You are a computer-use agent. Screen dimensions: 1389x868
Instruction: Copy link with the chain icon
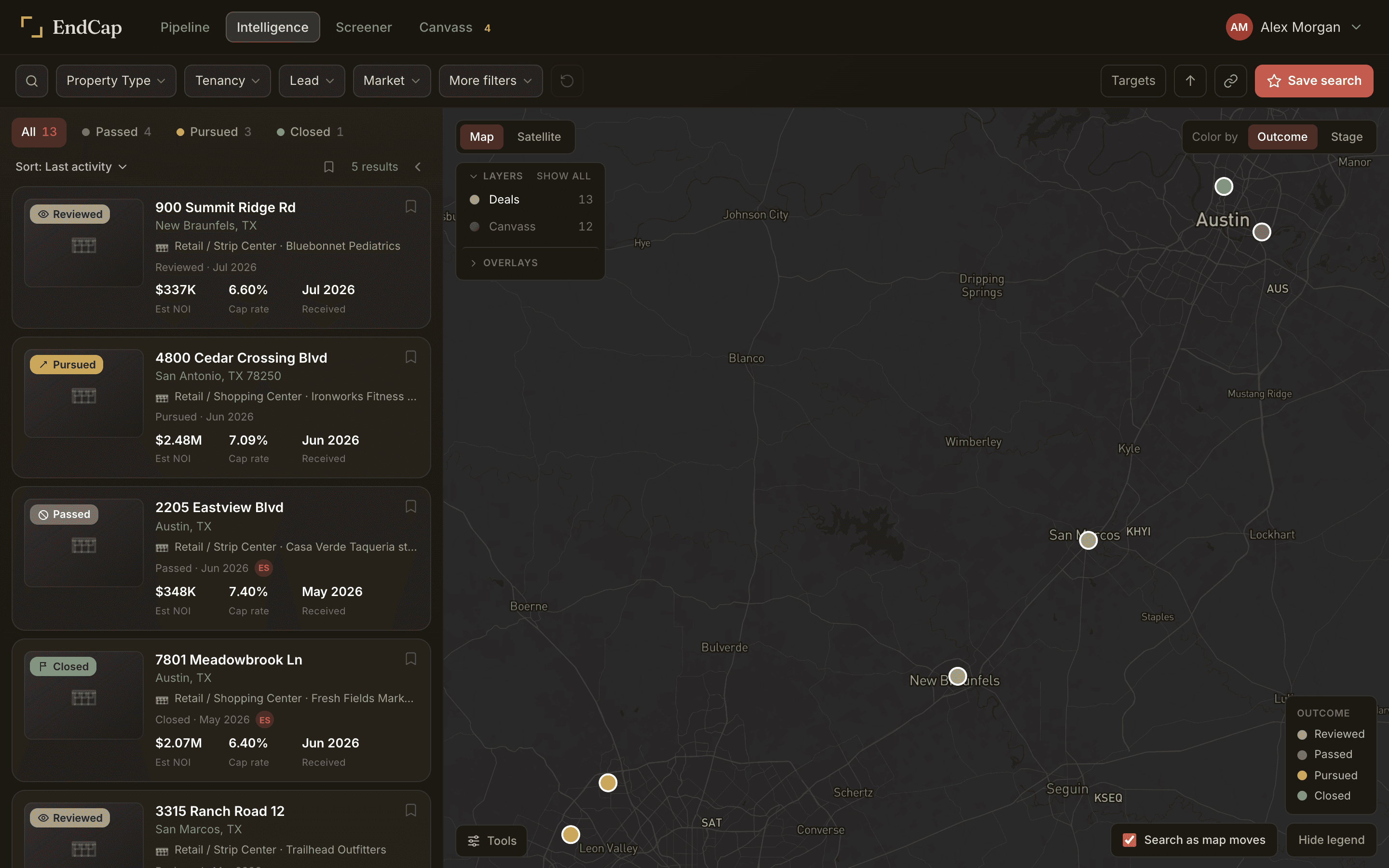point(1230,81)
